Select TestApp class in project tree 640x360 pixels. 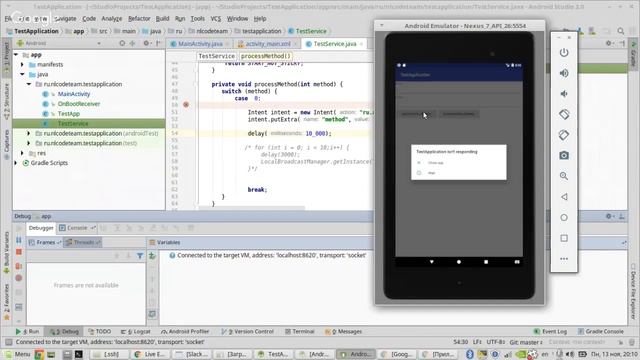[69, 114]
